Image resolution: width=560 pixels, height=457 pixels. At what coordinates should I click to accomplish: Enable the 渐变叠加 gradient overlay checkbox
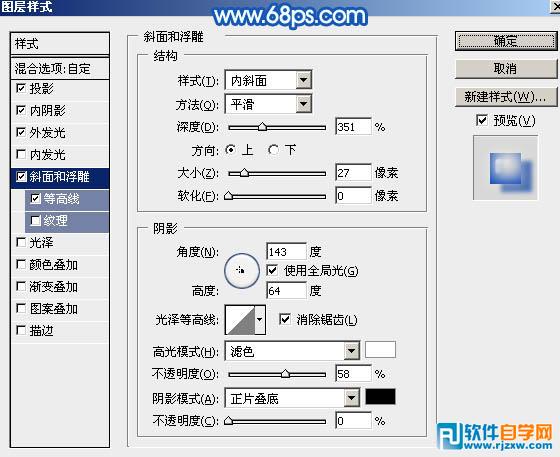coord(21,286)
